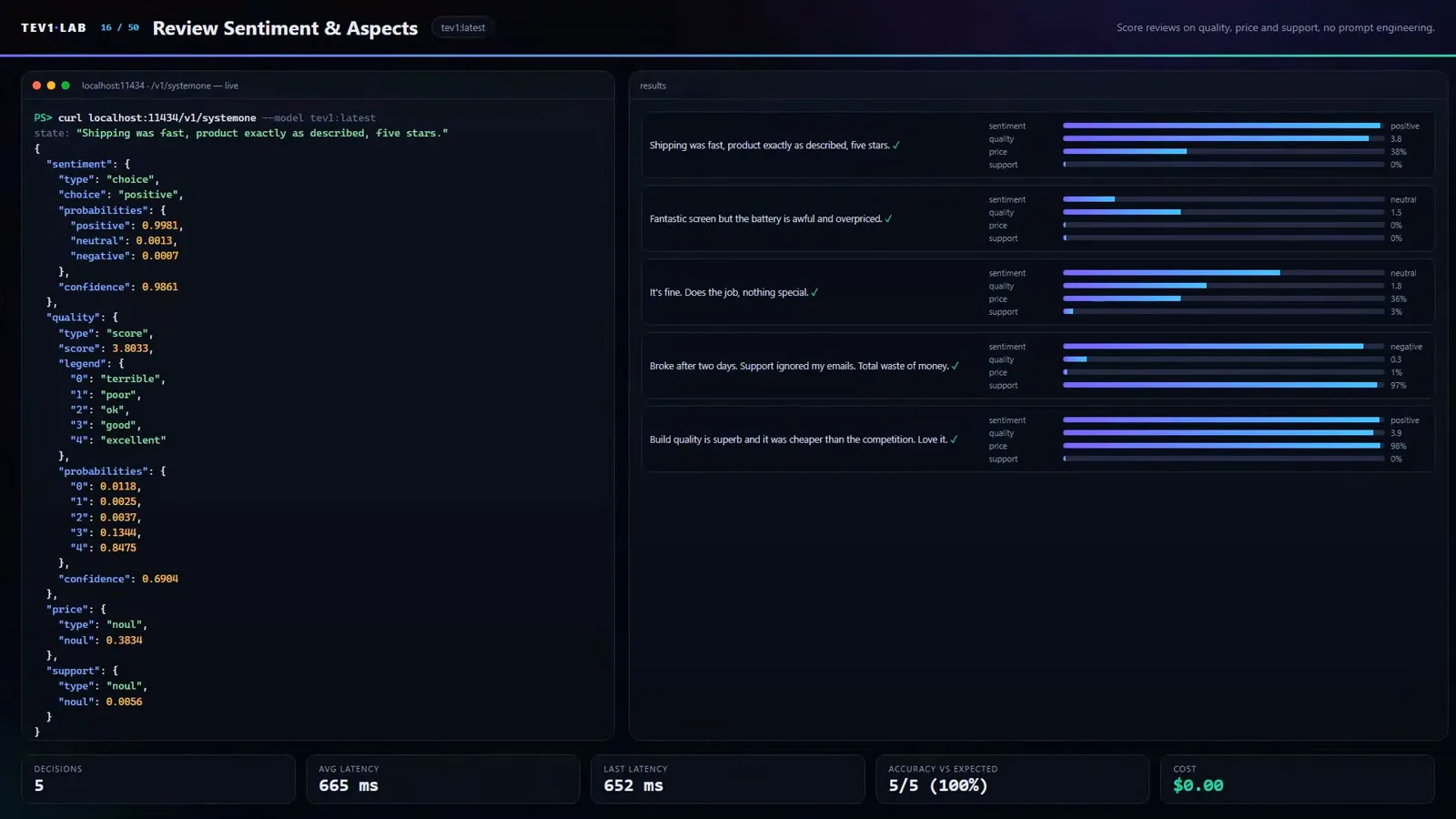
Task: Click the yellow dot in the terminal title bar
Action: pos(51,86)
